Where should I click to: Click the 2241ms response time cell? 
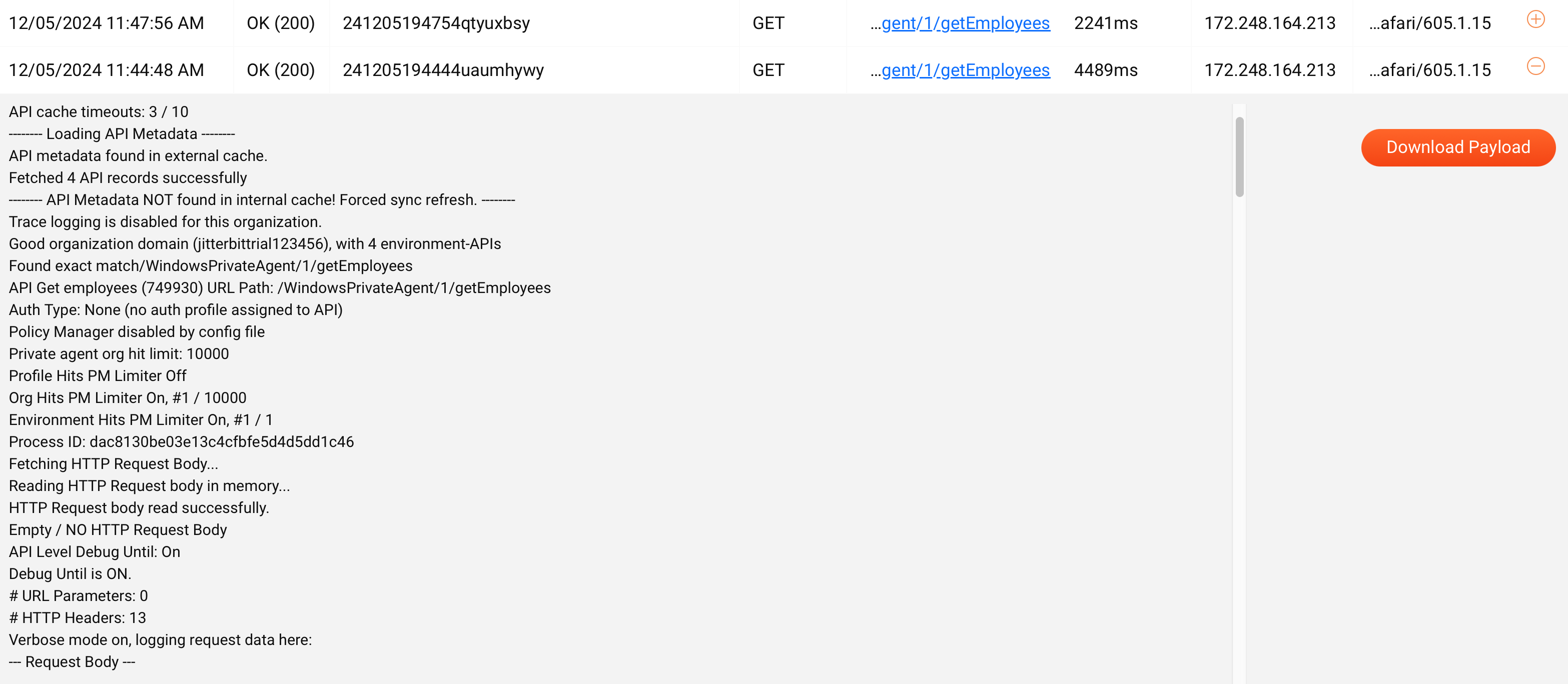point(1105,23)
